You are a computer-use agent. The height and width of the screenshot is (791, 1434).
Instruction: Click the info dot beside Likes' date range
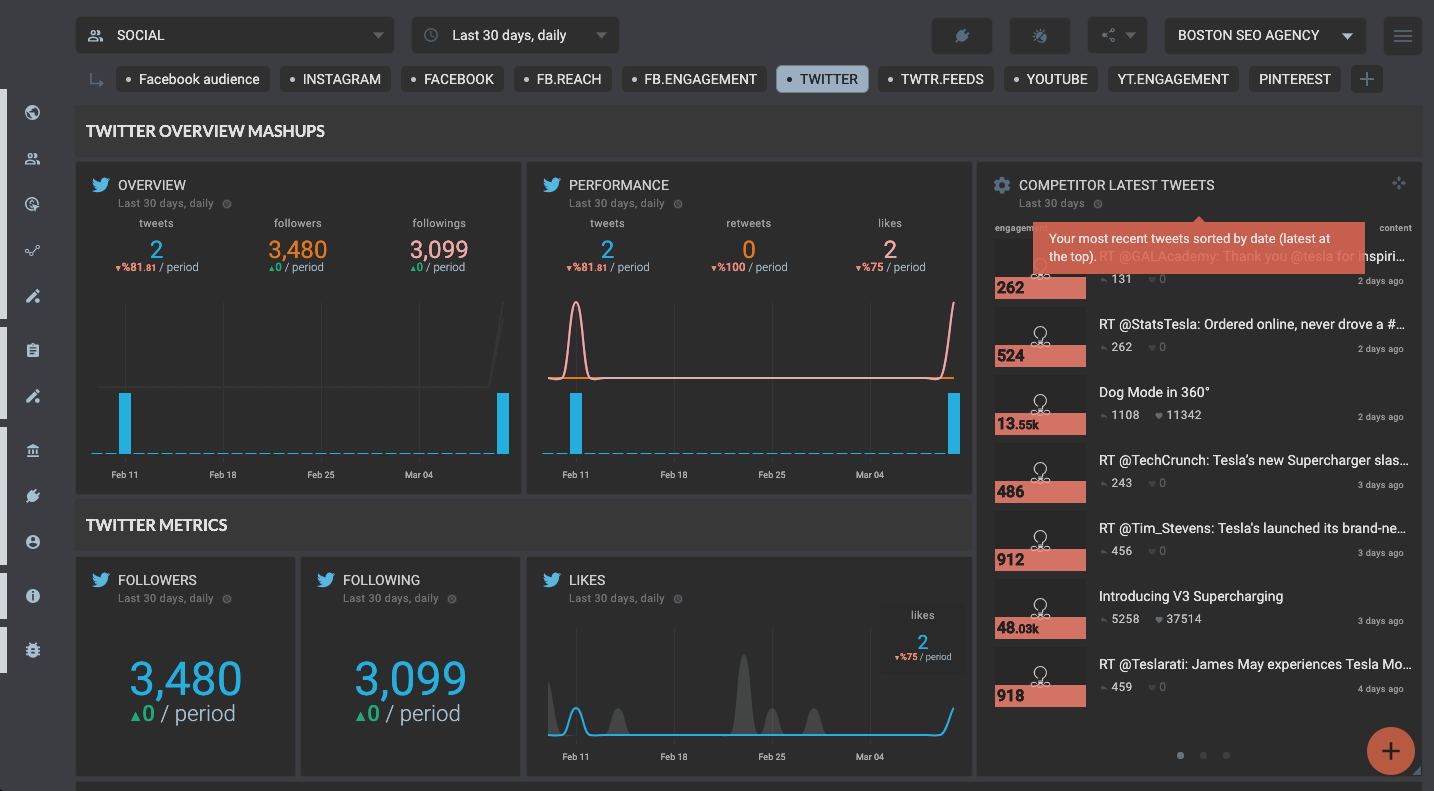click(x=678, y=599)
